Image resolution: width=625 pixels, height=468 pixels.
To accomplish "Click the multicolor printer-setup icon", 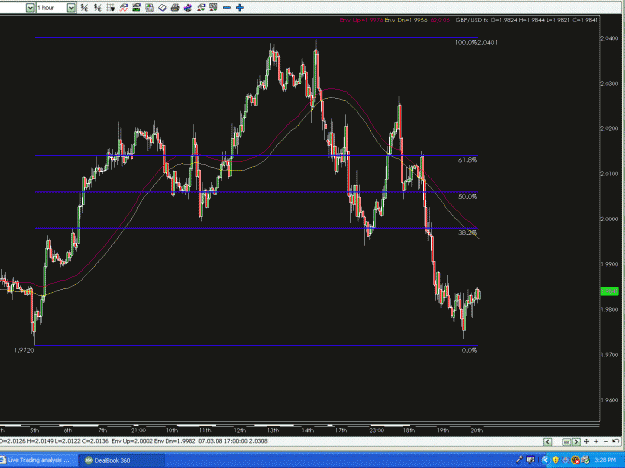I will 188,8.
